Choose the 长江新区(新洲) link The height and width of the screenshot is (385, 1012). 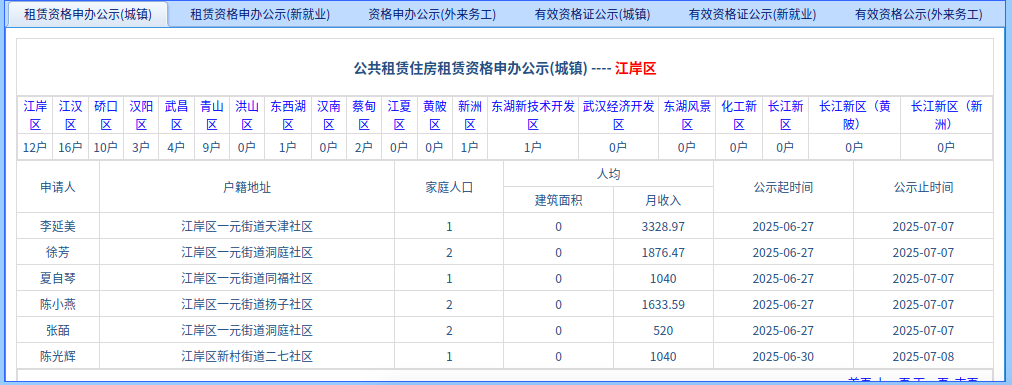pyautogui.click(x=947, y=115)
